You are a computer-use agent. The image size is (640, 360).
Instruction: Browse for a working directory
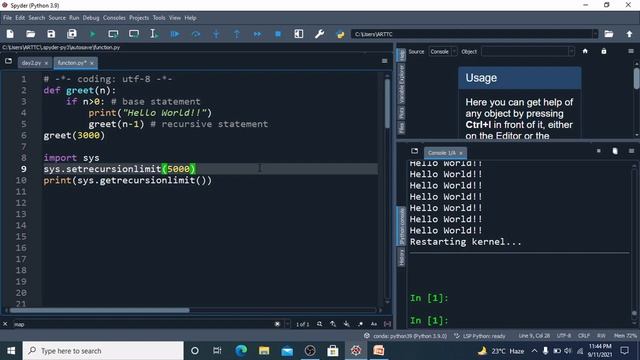609,34
